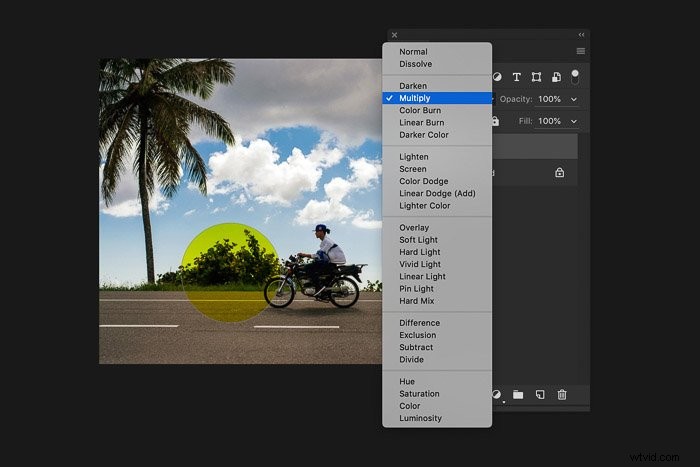Viewport: 700px width, 467px height.
Task: Click the Lock all icon beside Fill
Action: (496, 121)
